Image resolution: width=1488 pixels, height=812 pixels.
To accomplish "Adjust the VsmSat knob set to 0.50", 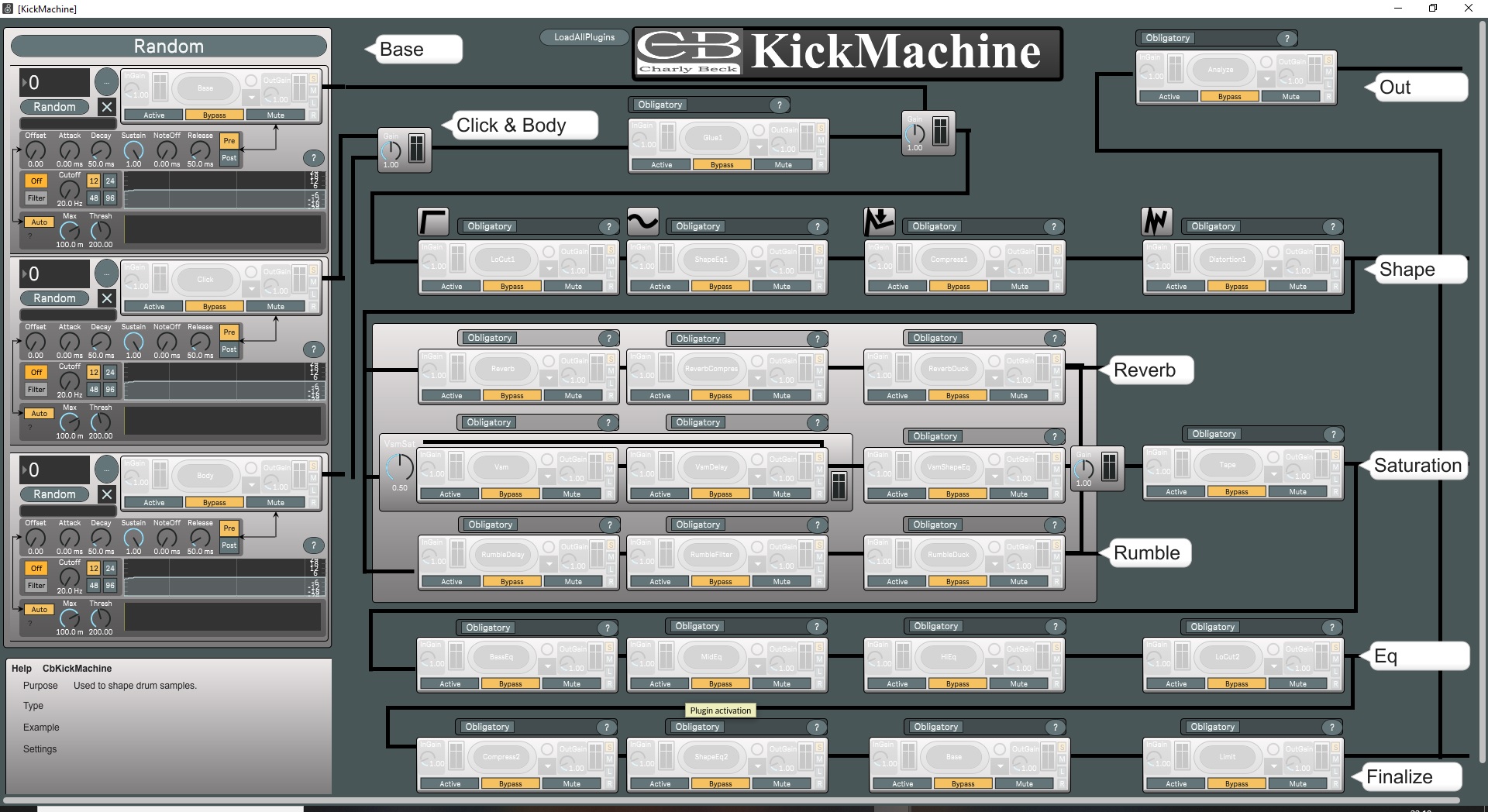I will 399,467.
